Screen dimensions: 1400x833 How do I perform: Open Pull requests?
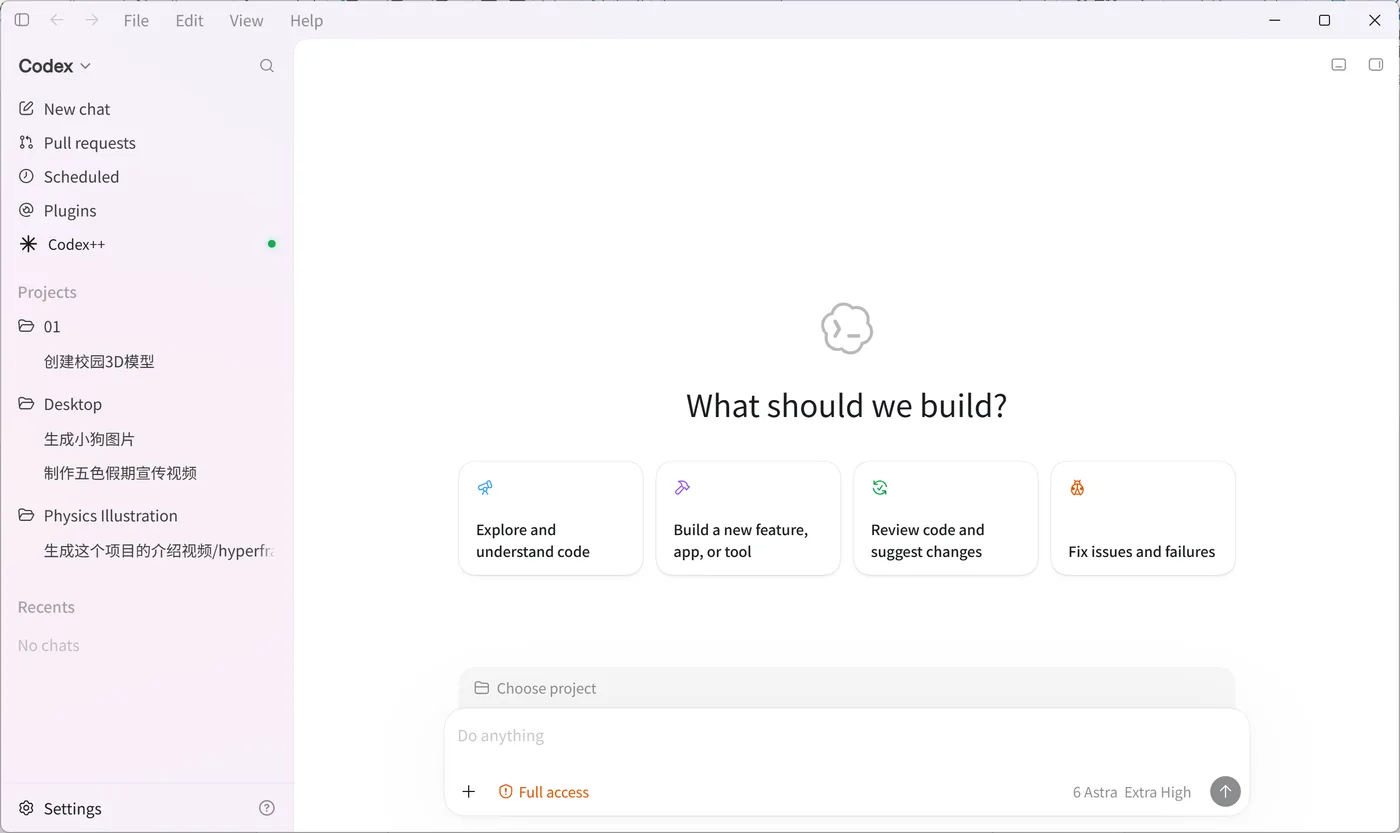point(147,143)
